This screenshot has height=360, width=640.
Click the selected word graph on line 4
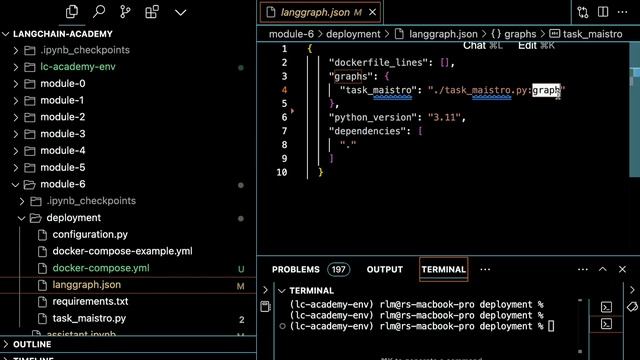click(546, 90)
